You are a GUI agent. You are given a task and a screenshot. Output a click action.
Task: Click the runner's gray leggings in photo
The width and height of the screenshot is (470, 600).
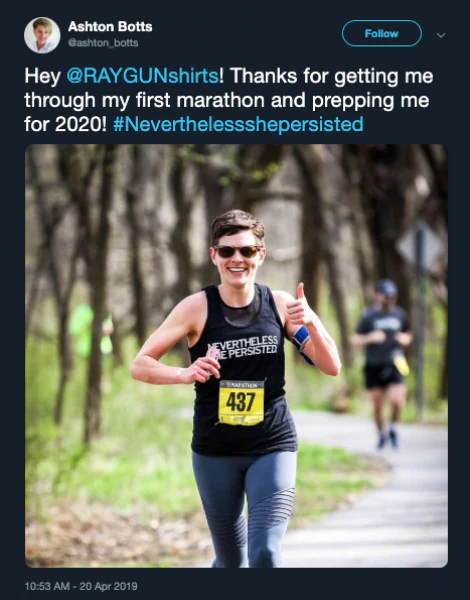click(245, 509)
